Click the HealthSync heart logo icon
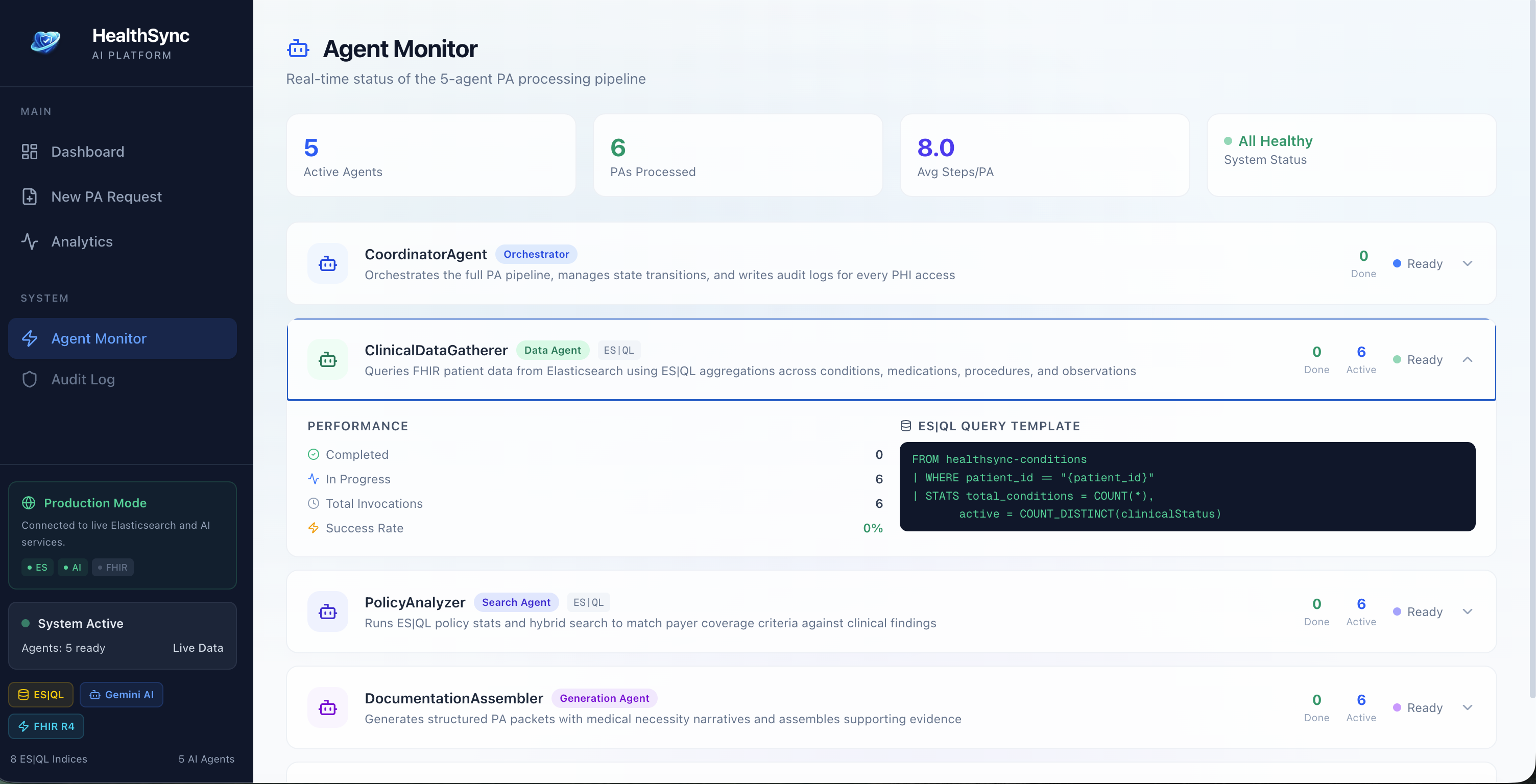Viewport: 1536px width, 784px height. (45, 42)
